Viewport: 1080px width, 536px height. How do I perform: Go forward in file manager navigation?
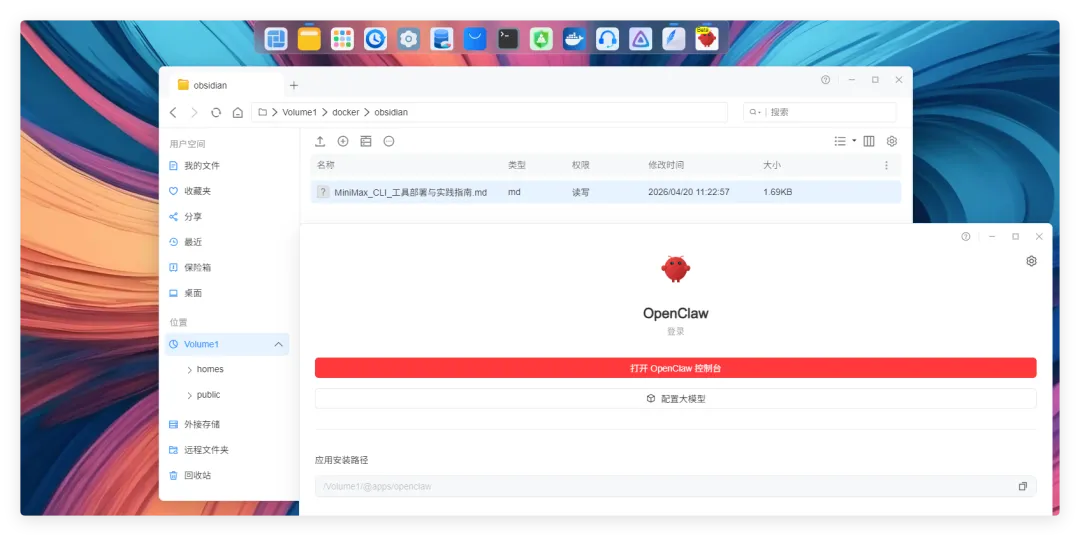click(x=194, y=112)
